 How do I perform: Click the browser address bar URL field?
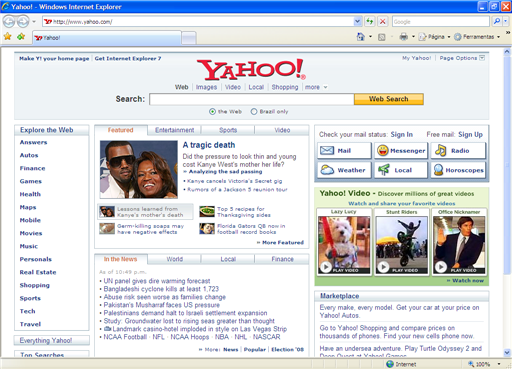click(198, 22)
